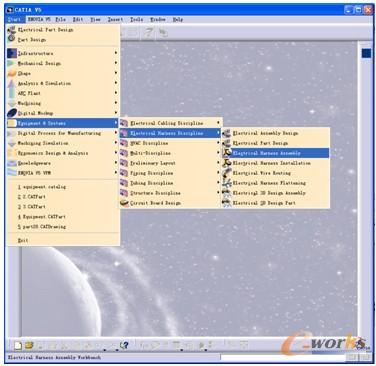Click Exit in the Start menu
This screenshot has height=366, width=376.
click(23, 240)
